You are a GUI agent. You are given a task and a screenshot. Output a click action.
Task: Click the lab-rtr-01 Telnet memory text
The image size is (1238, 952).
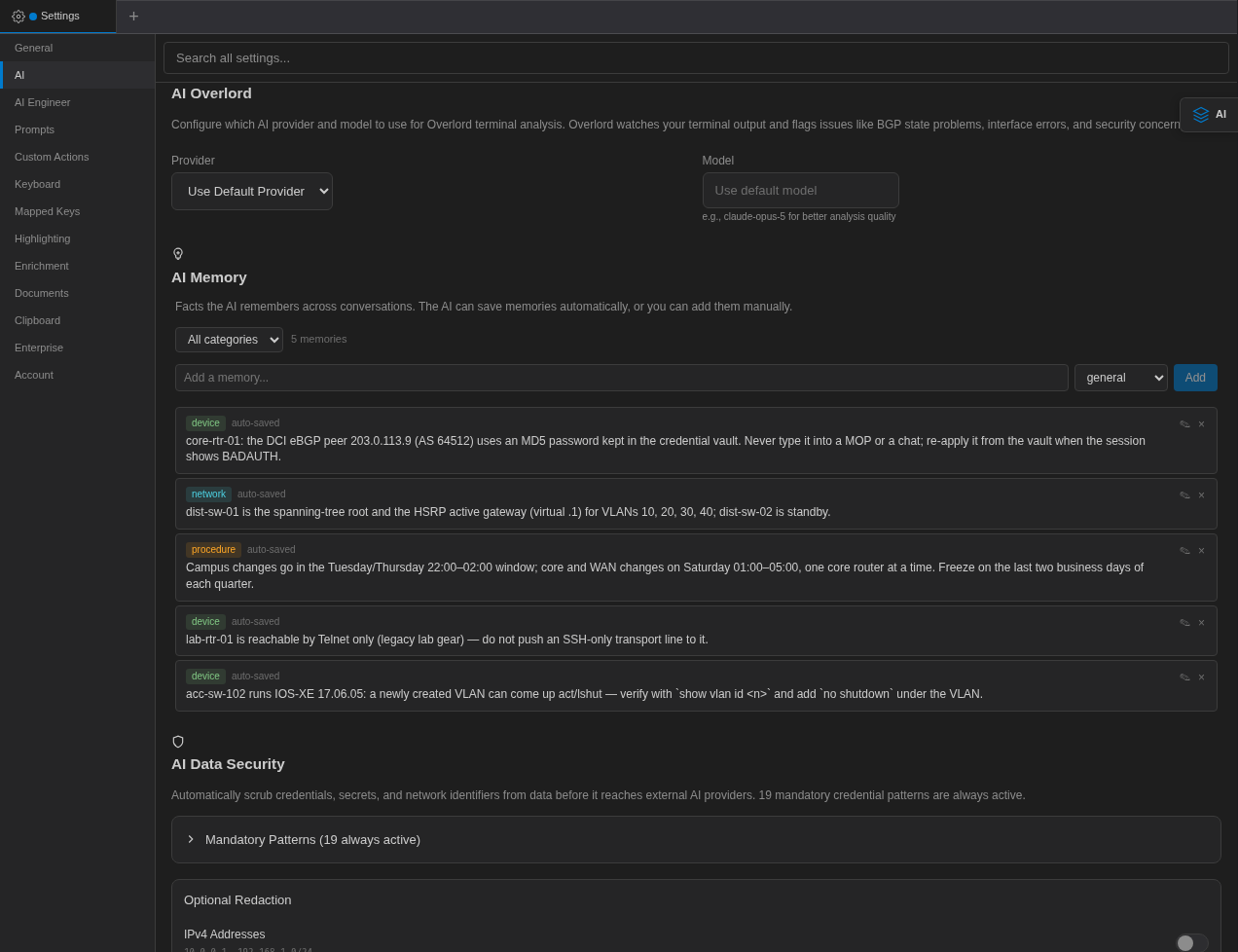(x=447, y=640)
